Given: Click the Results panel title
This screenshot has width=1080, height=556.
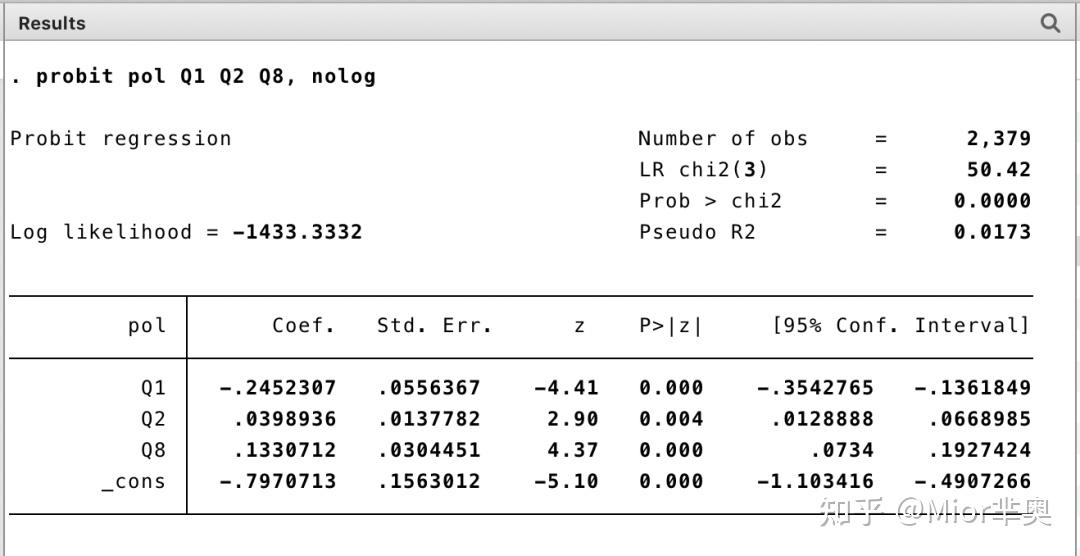Looking at the screenshot, I should click(x=52, y=23).
